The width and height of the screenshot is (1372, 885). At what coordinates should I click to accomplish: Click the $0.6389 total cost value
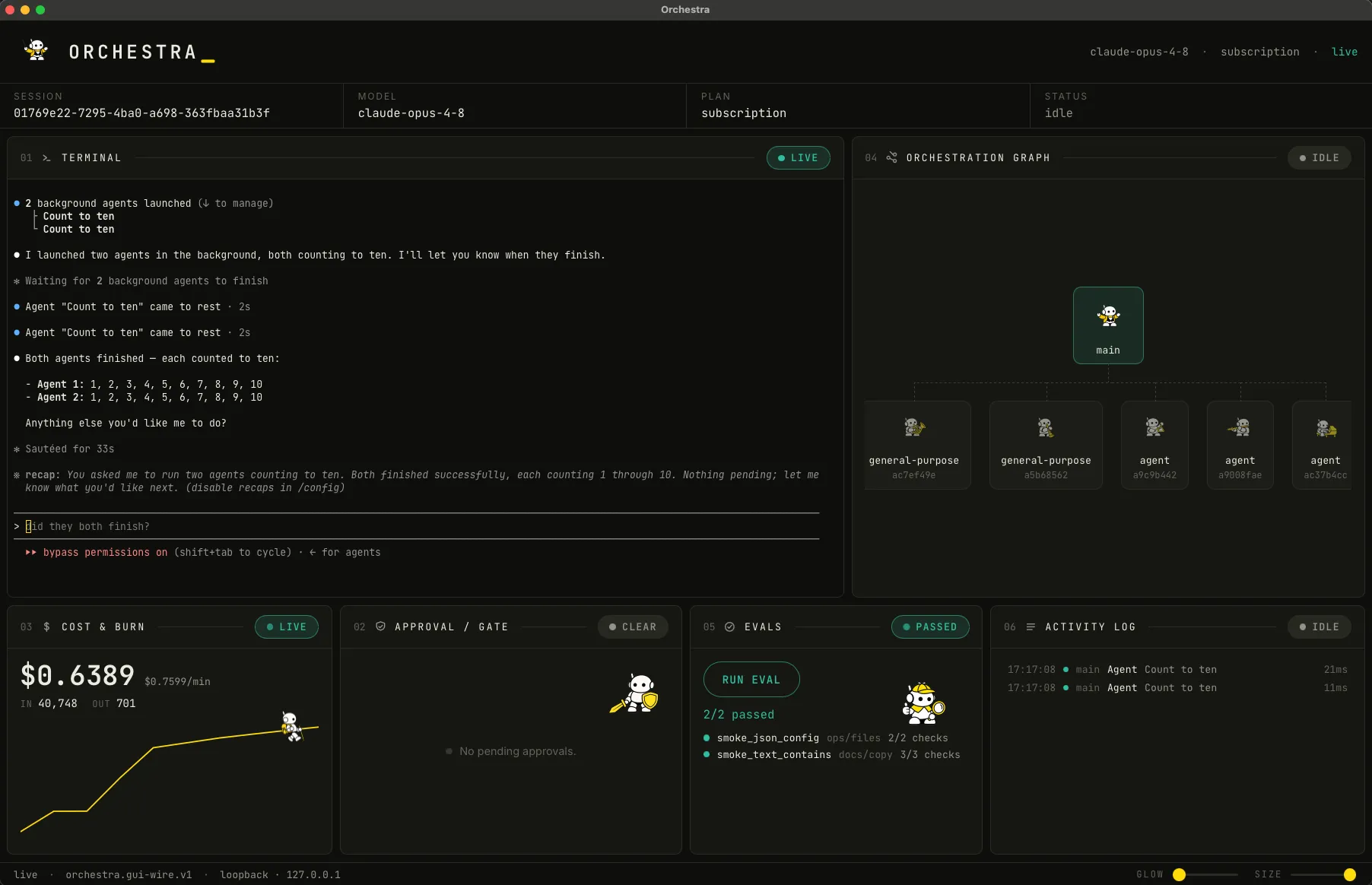78,675
